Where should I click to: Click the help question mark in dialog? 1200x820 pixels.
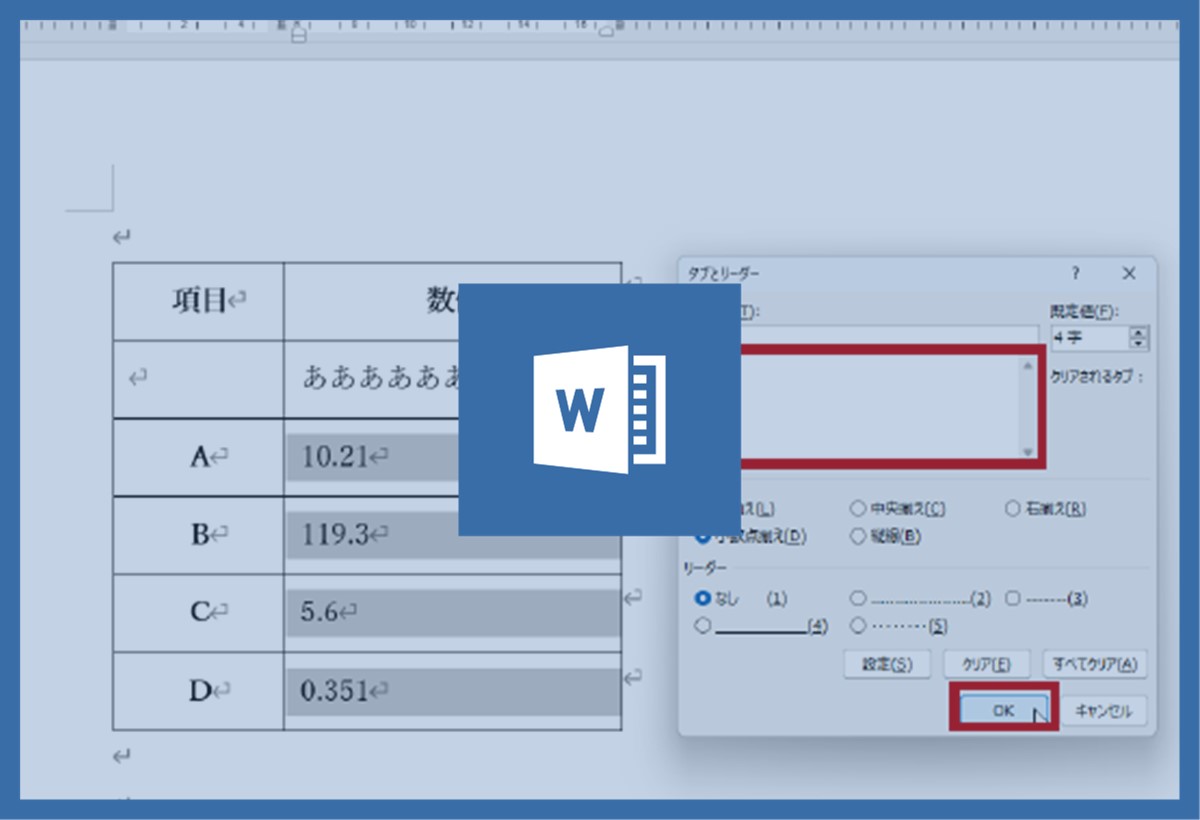point(1076,273)
